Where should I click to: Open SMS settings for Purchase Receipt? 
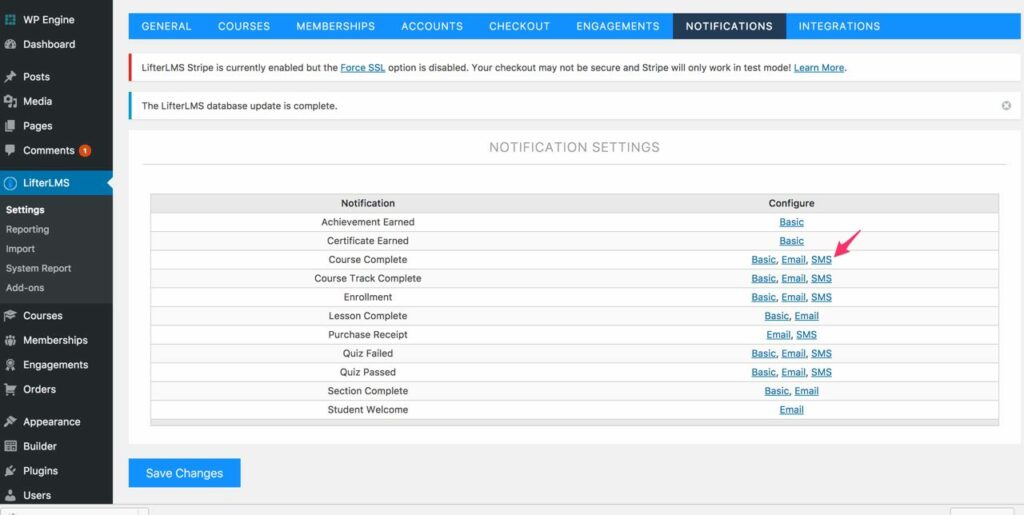point(807,335)
